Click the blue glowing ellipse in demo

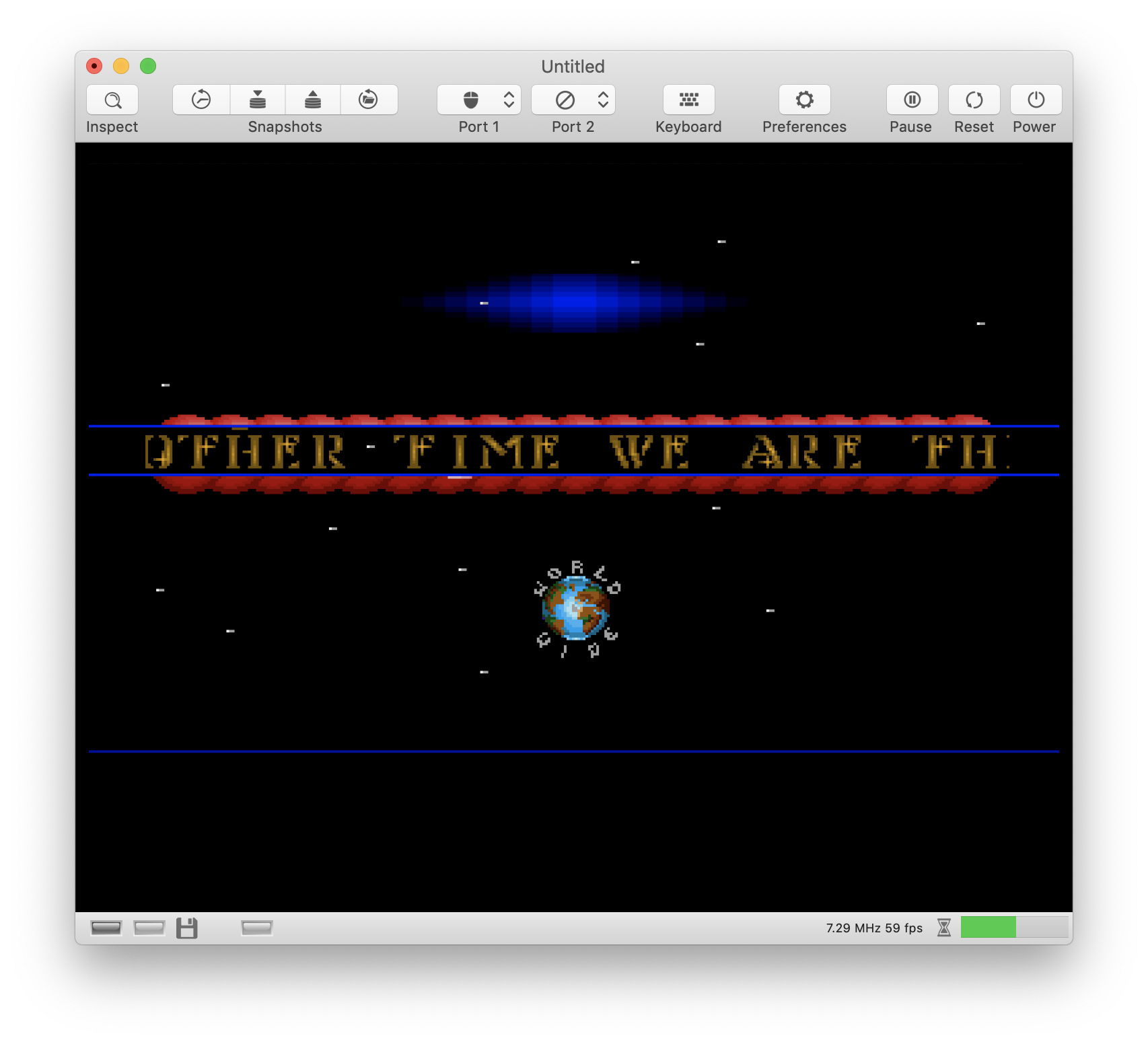click(x=575, y=302)
